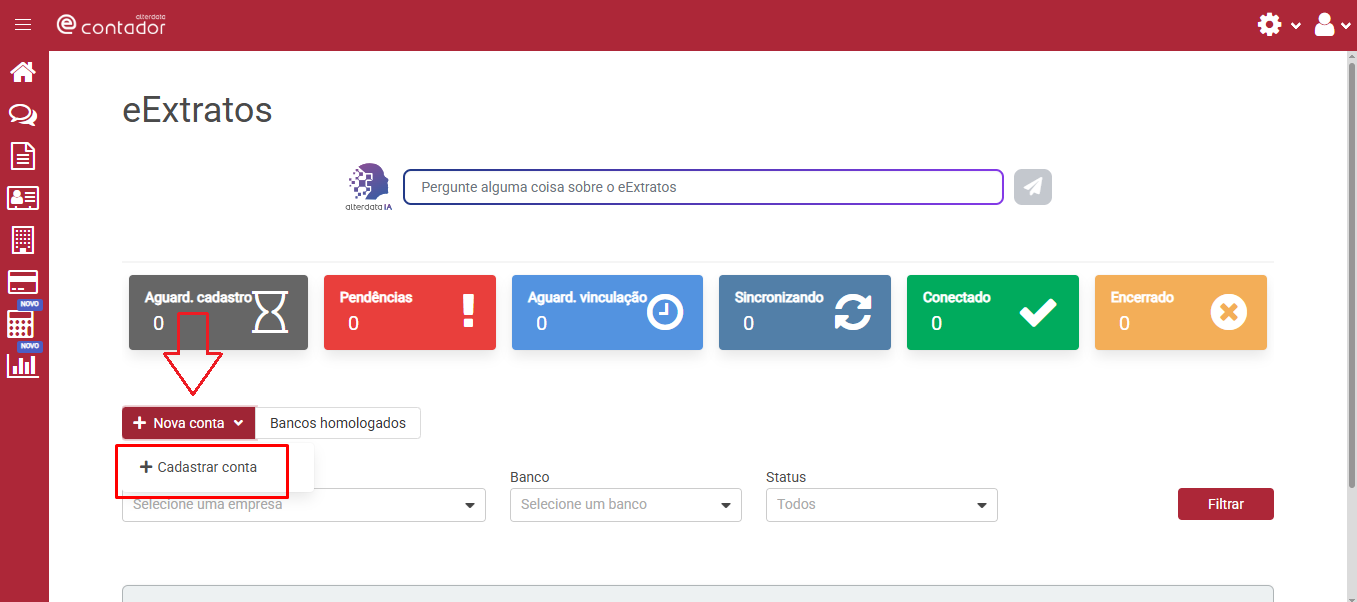Open the bar chart sidebar icon

[23, 365]
